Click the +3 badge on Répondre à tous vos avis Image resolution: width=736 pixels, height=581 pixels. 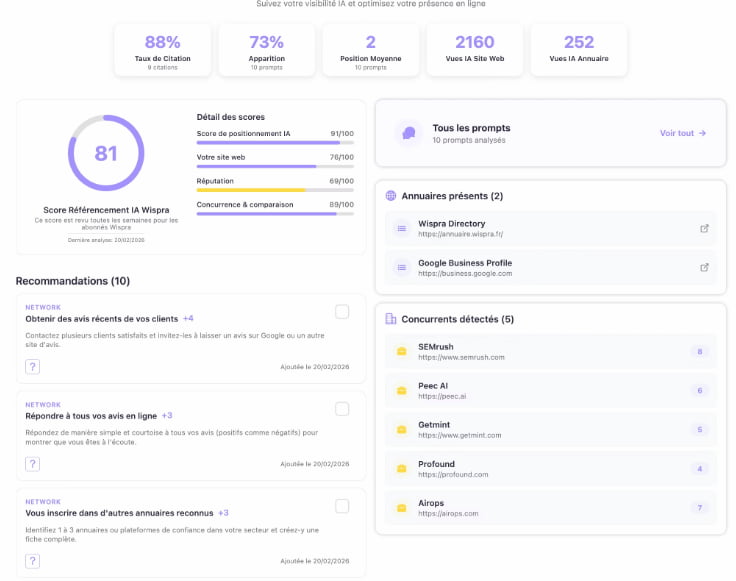167,416
